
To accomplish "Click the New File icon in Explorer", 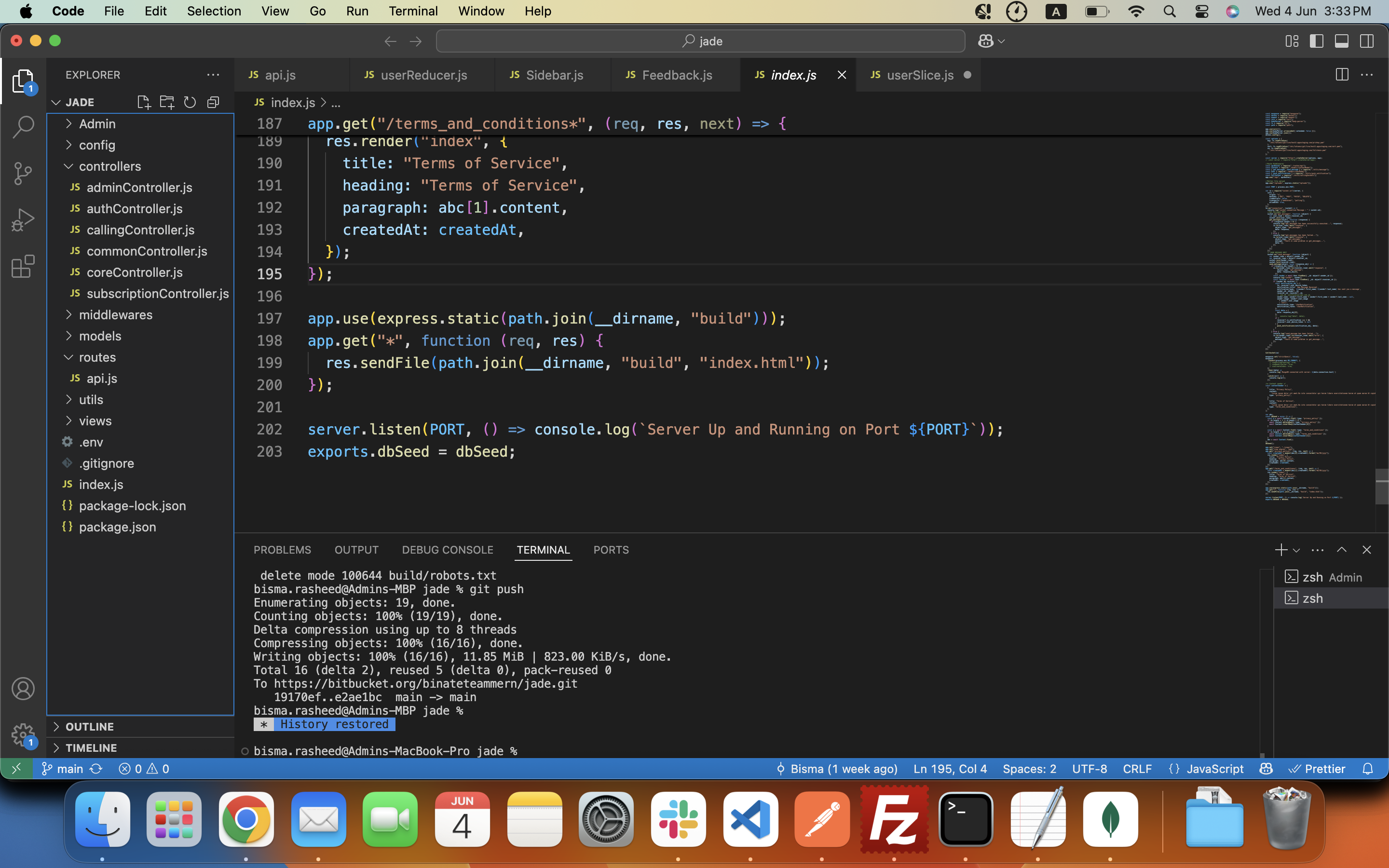I will (144, 102).
